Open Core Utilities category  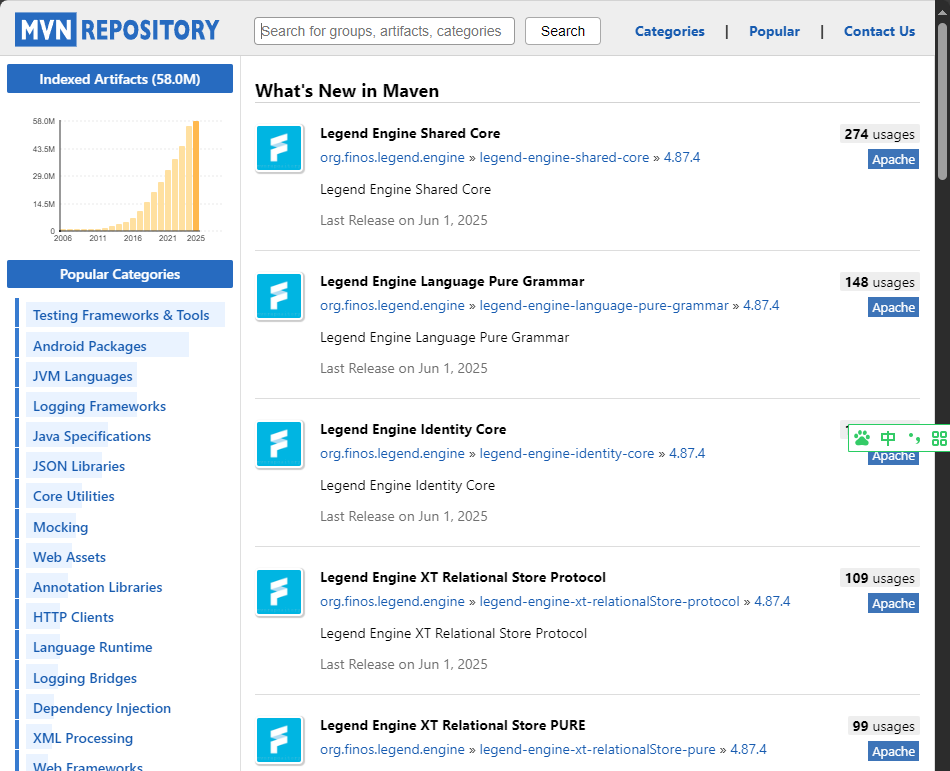point(73,496)
